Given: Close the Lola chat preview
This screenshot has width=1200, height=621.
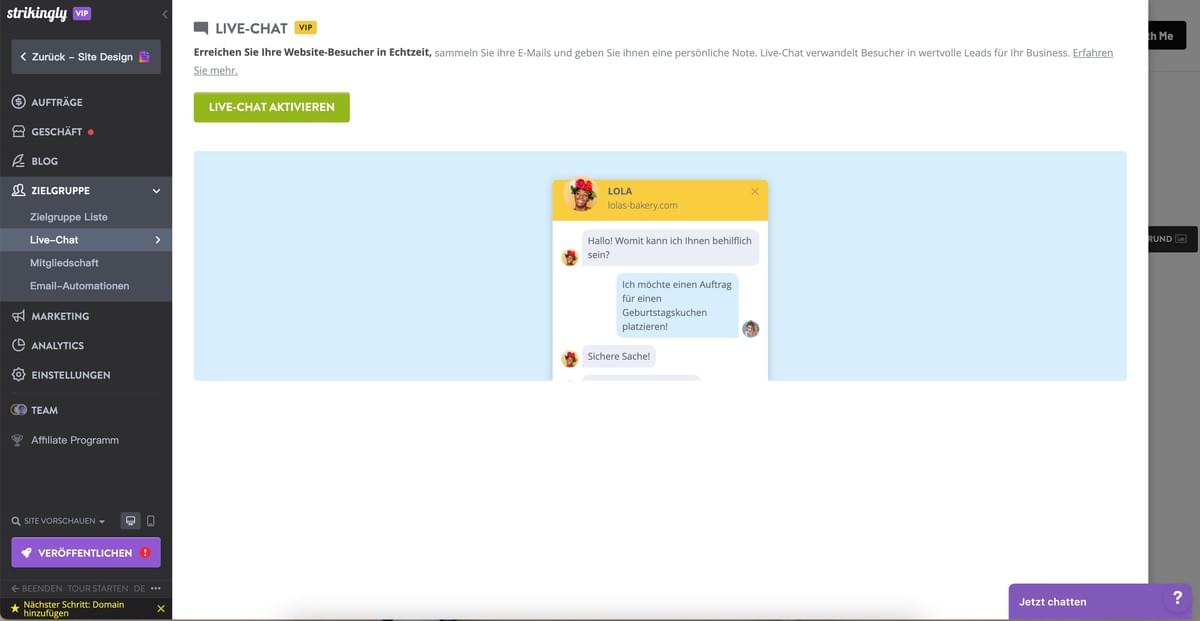Looking at the screenshot, I should click(x=755, y=191).
